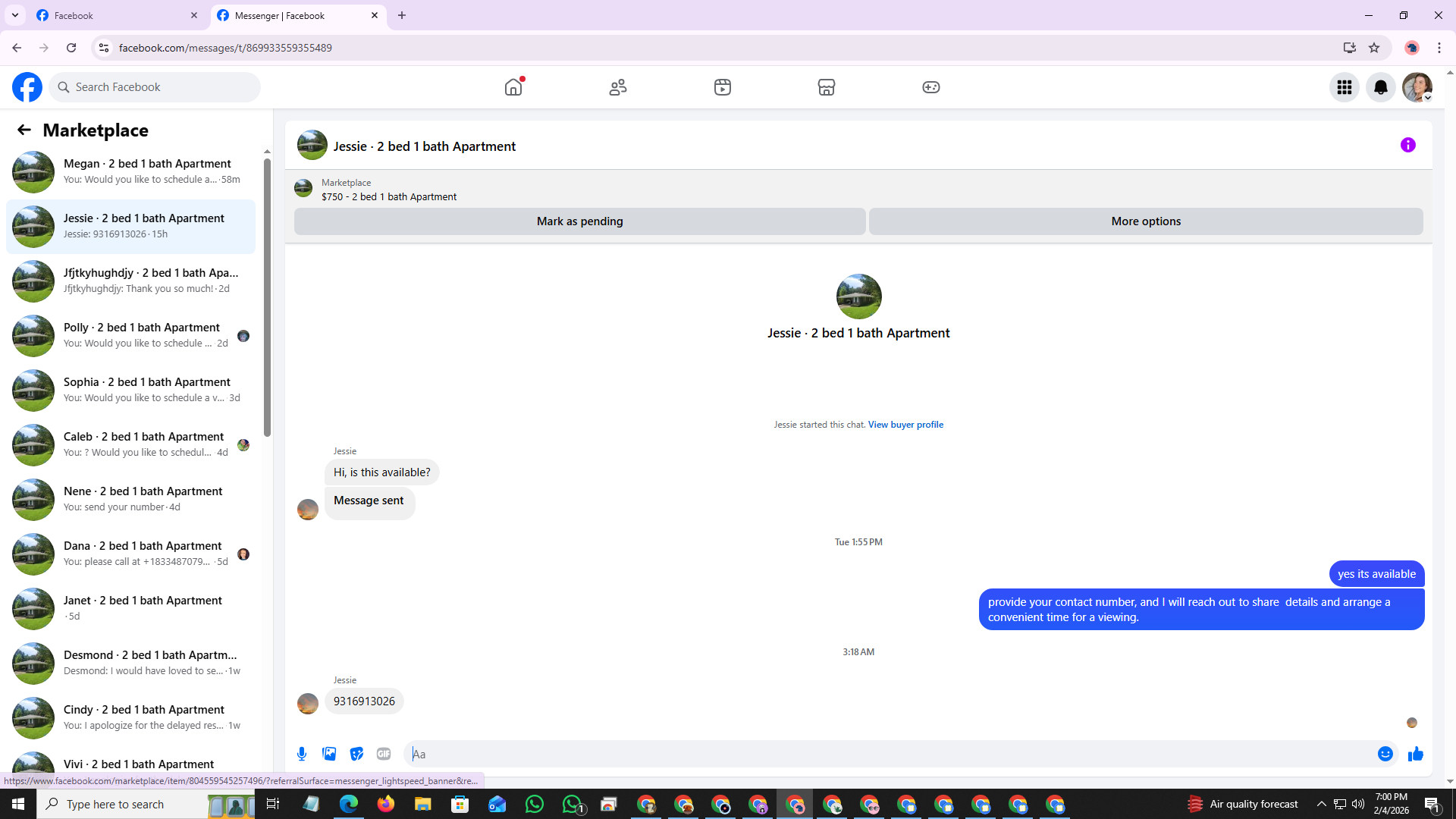Attach a photo using the image icon
The height and width of the screenshot is (819, 1456).
(x=329, y=754)
